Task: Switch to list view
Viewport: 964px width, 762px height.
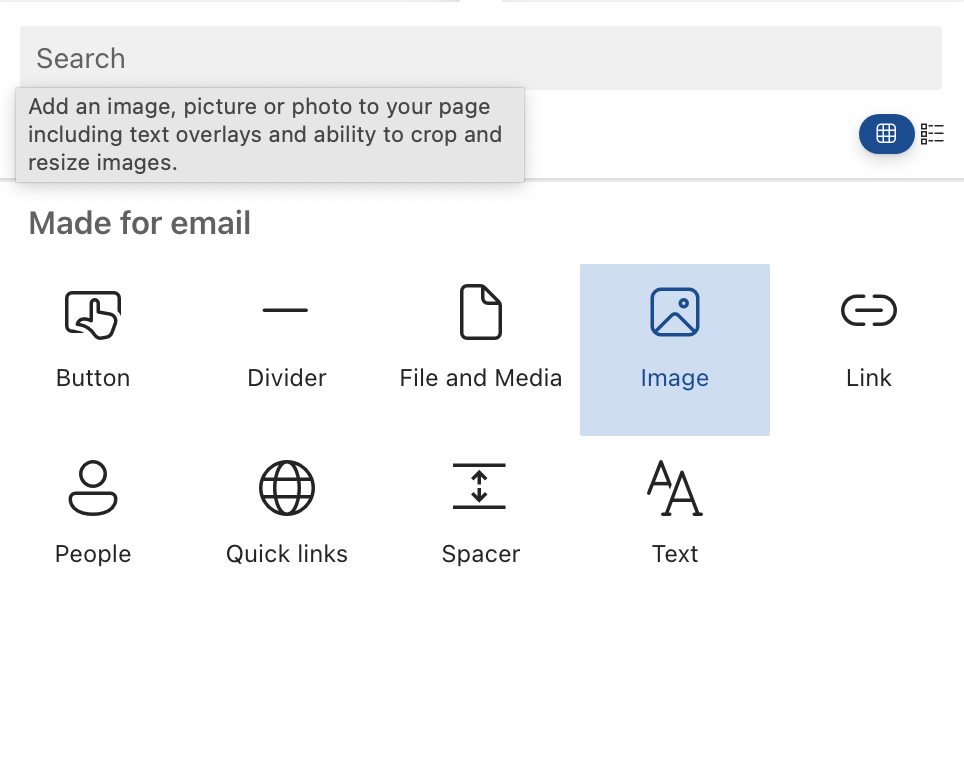Action: point(932,134)
